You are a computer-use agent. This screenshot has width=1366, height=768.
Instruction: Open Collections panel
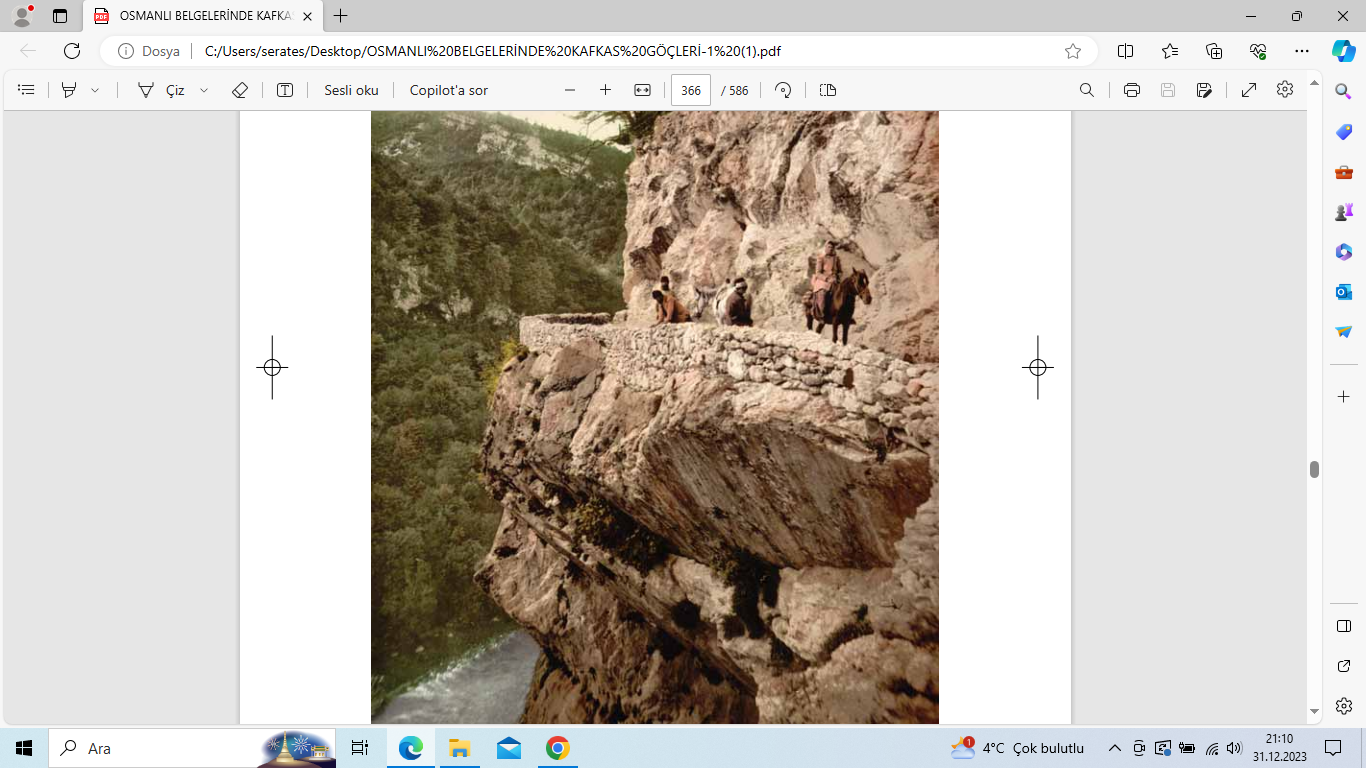point(1214,51)
